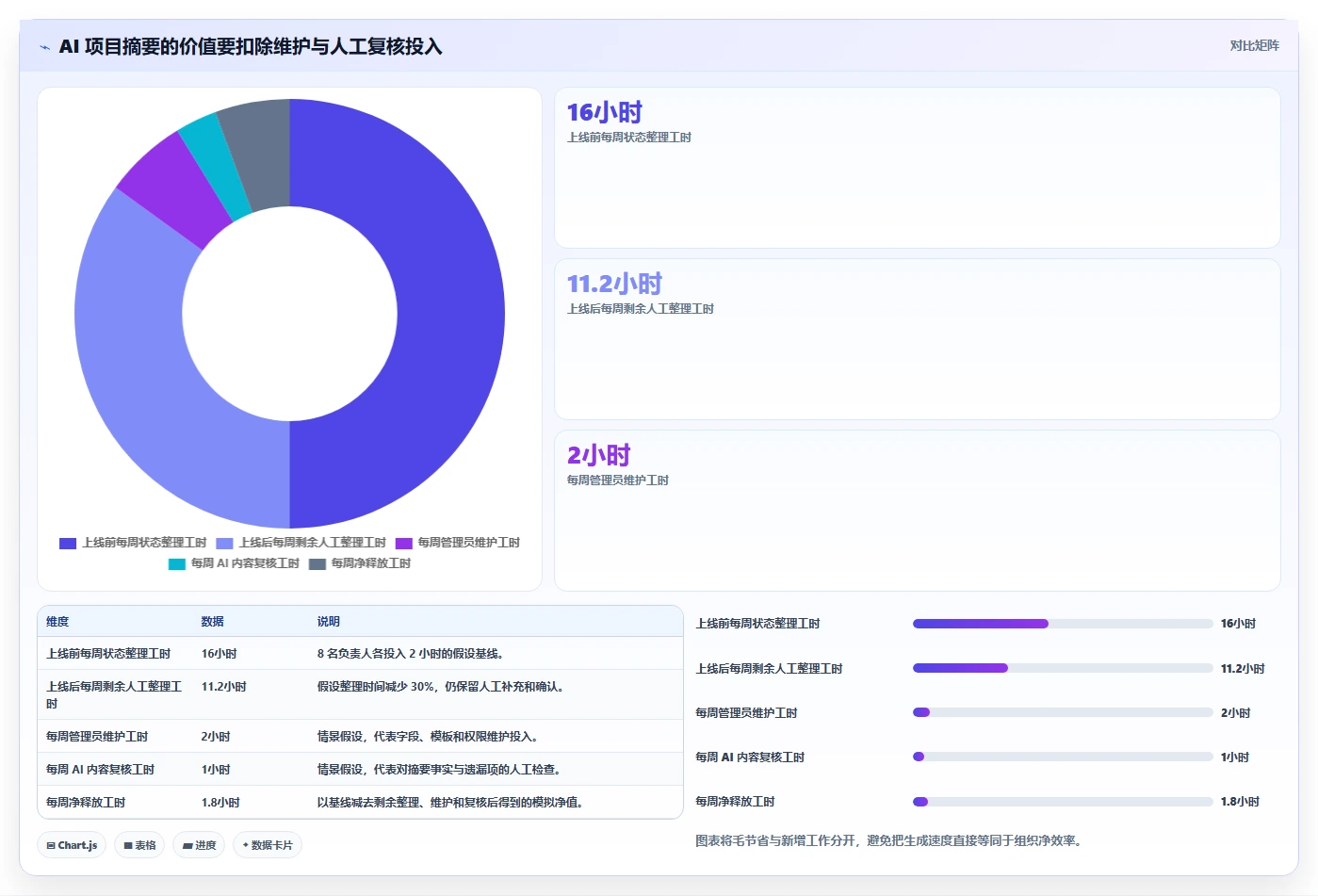Click the 1小时 value beside progress bar
1318x896 pixels.
point(1234,758)
